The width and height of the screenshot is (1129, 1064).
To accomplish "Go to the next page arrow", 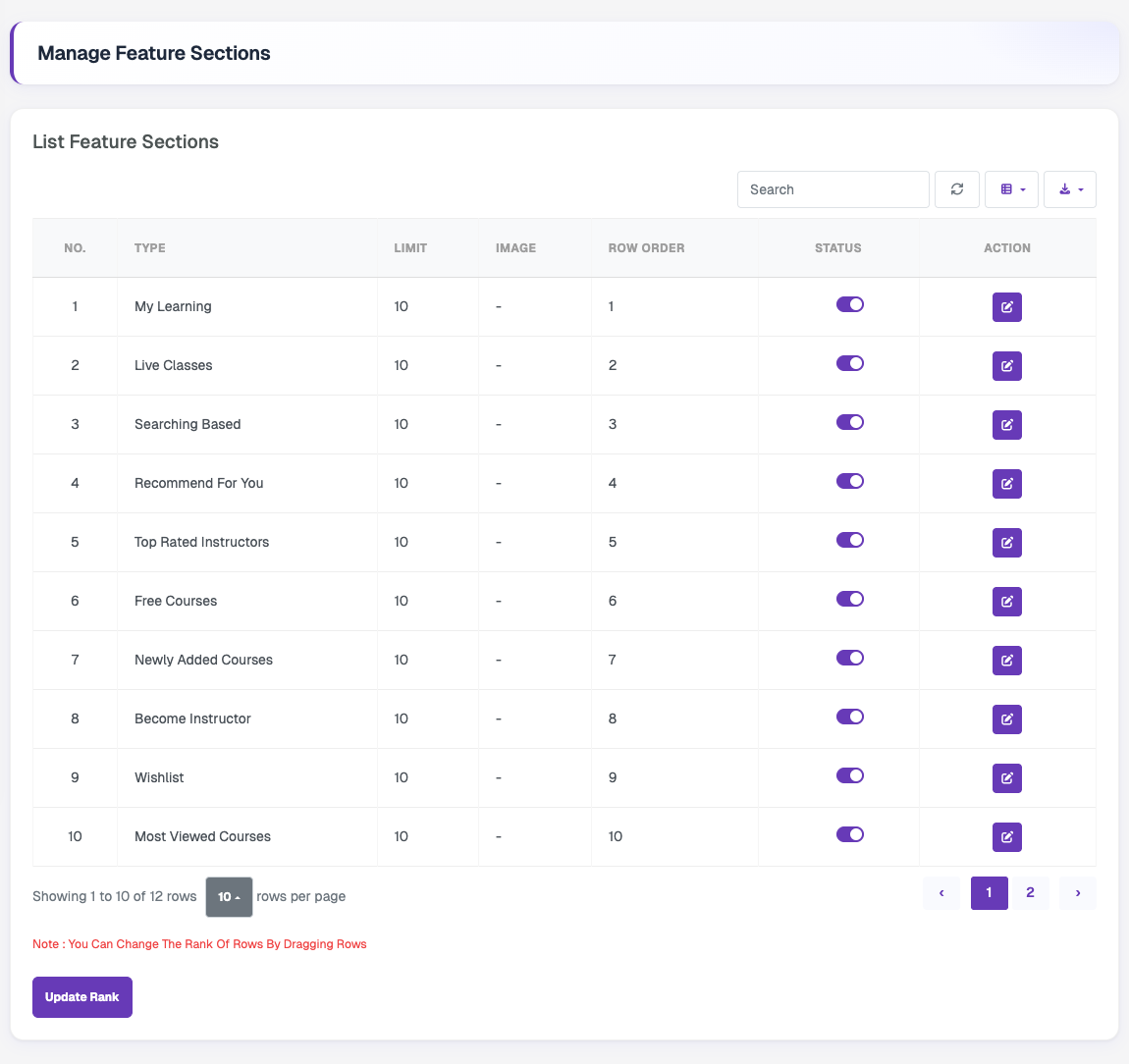I will point(1078,892).
